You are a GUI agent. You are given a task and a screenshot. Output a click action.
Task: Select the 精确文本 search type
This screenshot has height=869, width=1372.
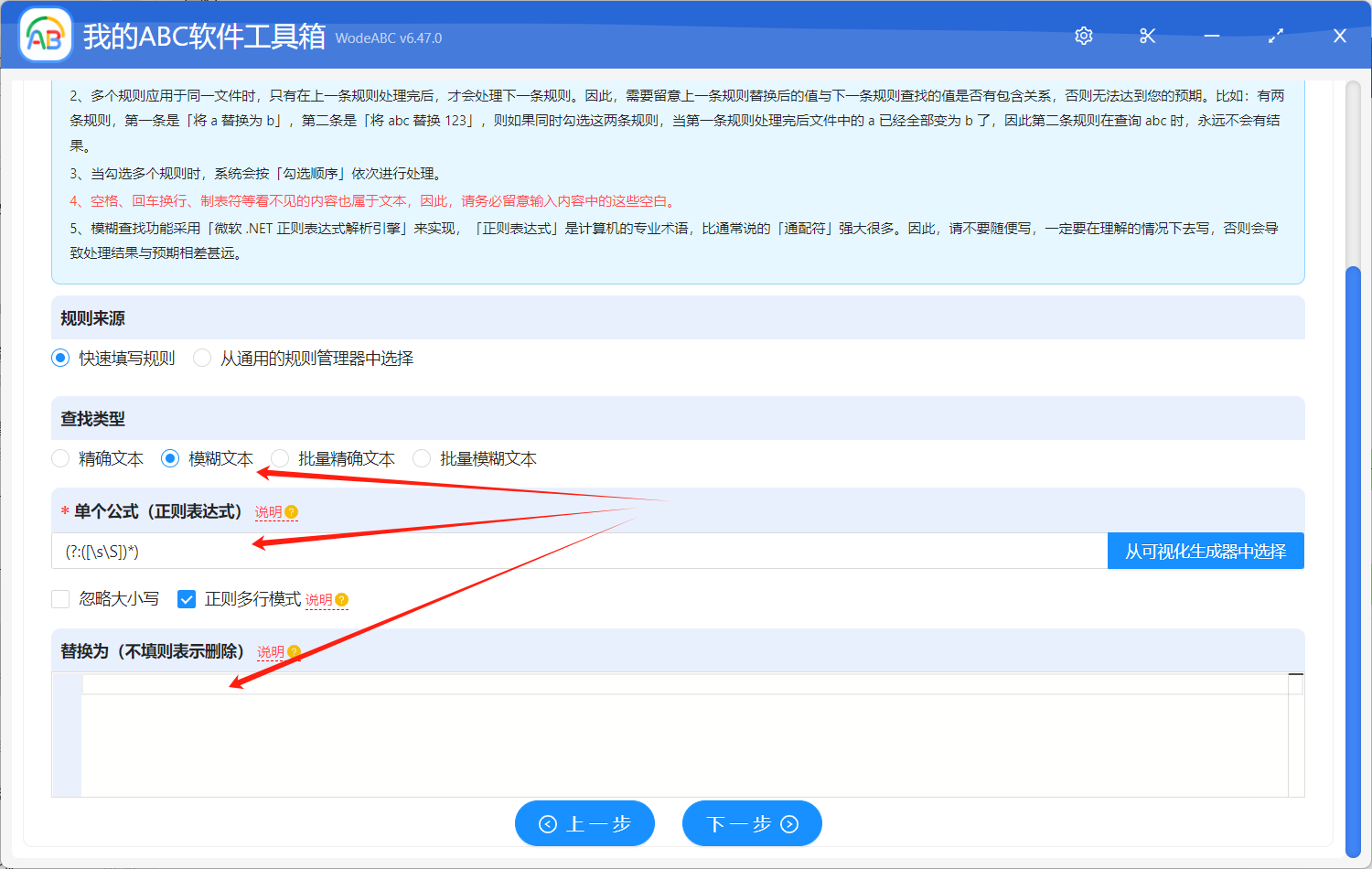(60, 458)
